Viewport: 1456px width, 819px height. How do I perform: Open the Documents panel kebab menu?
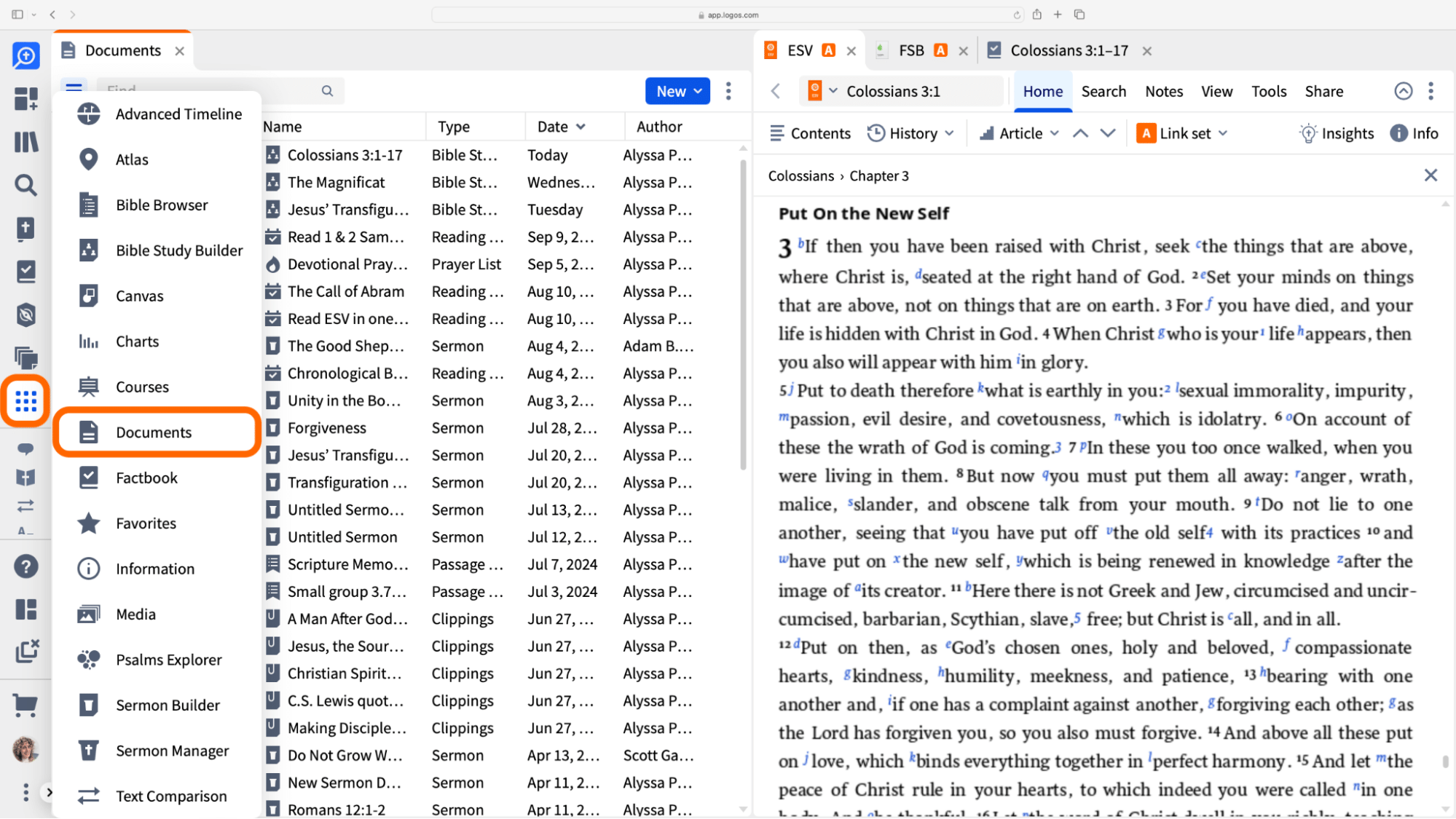click(728, 91)
